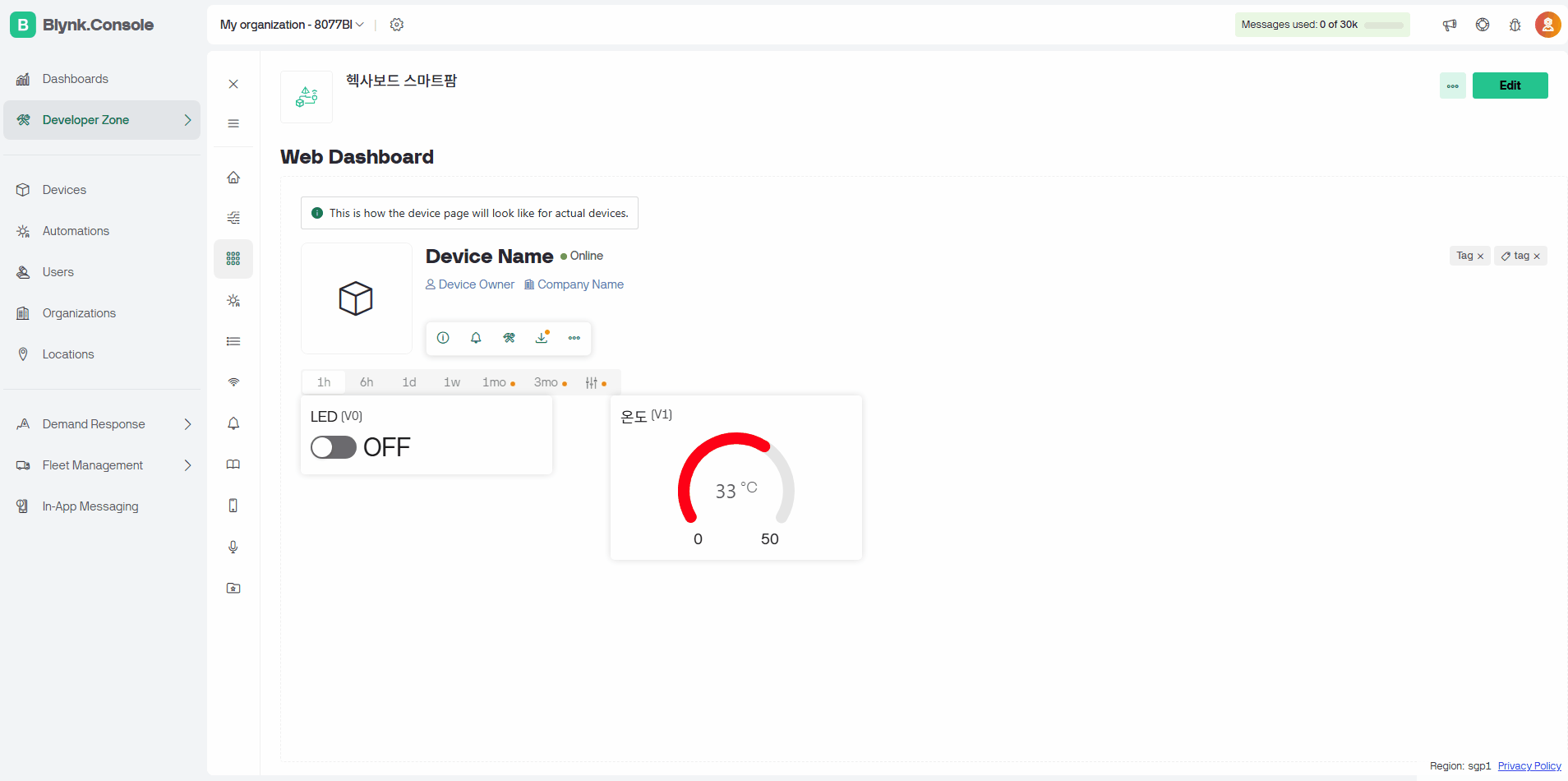Open the bug report icon
This screenshot has height=781, width=1568.
(1515, 25)
